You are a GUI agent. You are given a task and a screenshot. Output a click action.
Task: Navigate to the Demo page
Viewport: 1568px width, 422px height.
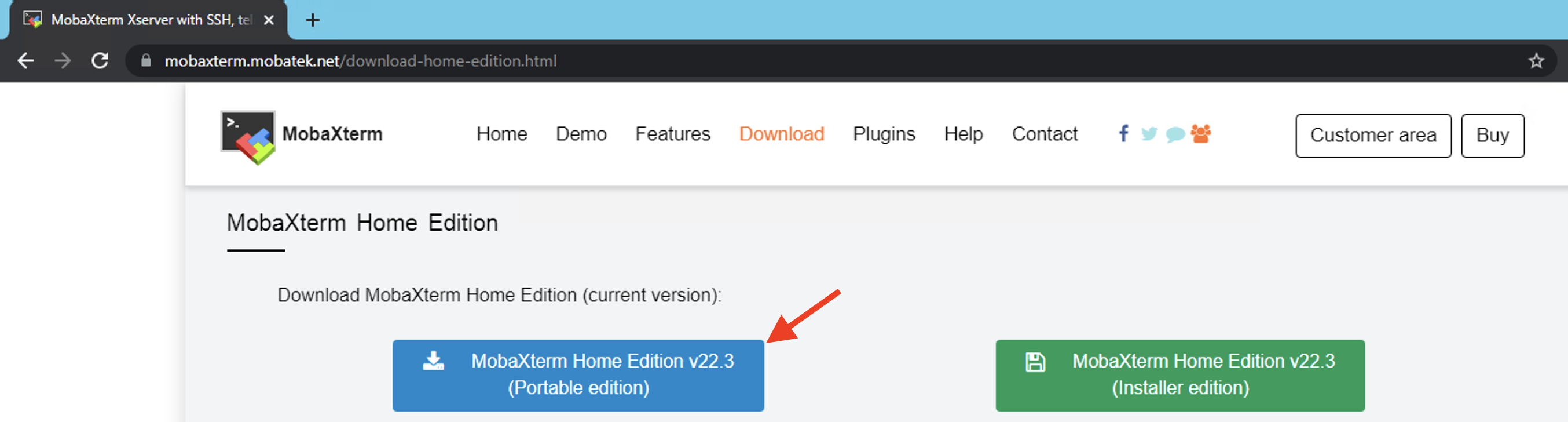(x=581, y=134)
